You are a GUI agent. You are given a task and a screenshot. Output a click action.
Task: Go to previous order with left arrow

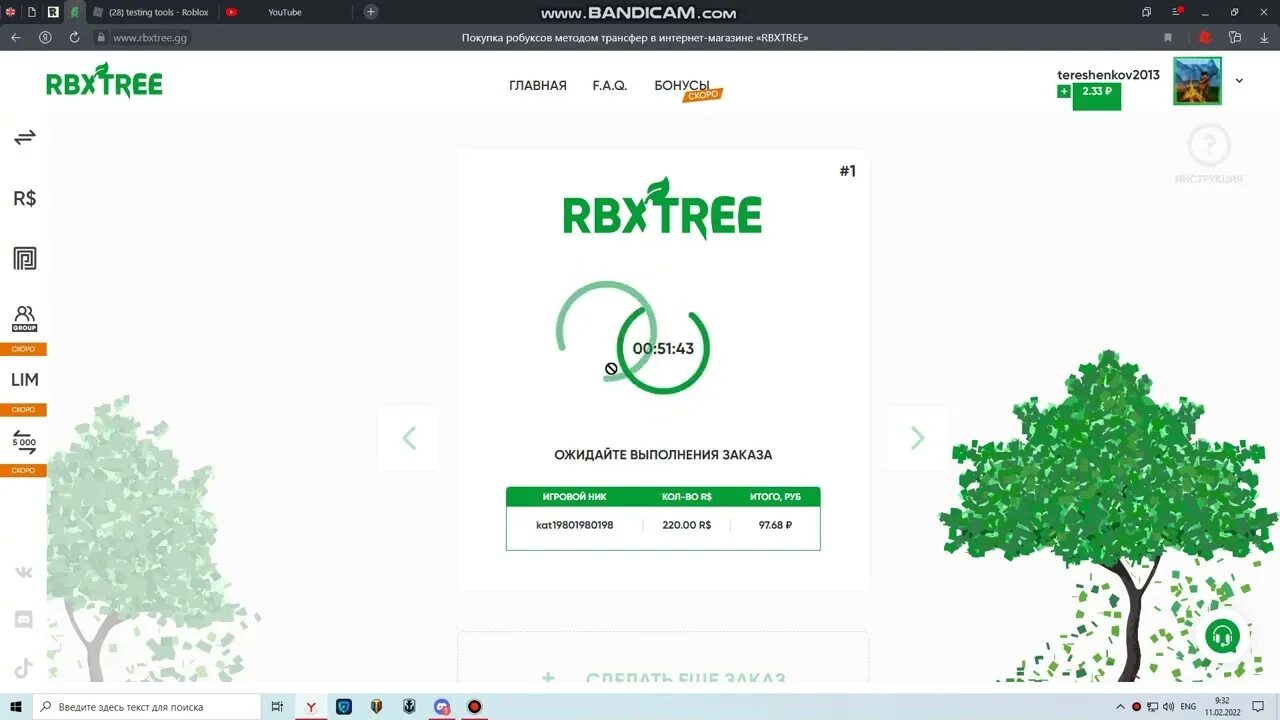[408, 438]
